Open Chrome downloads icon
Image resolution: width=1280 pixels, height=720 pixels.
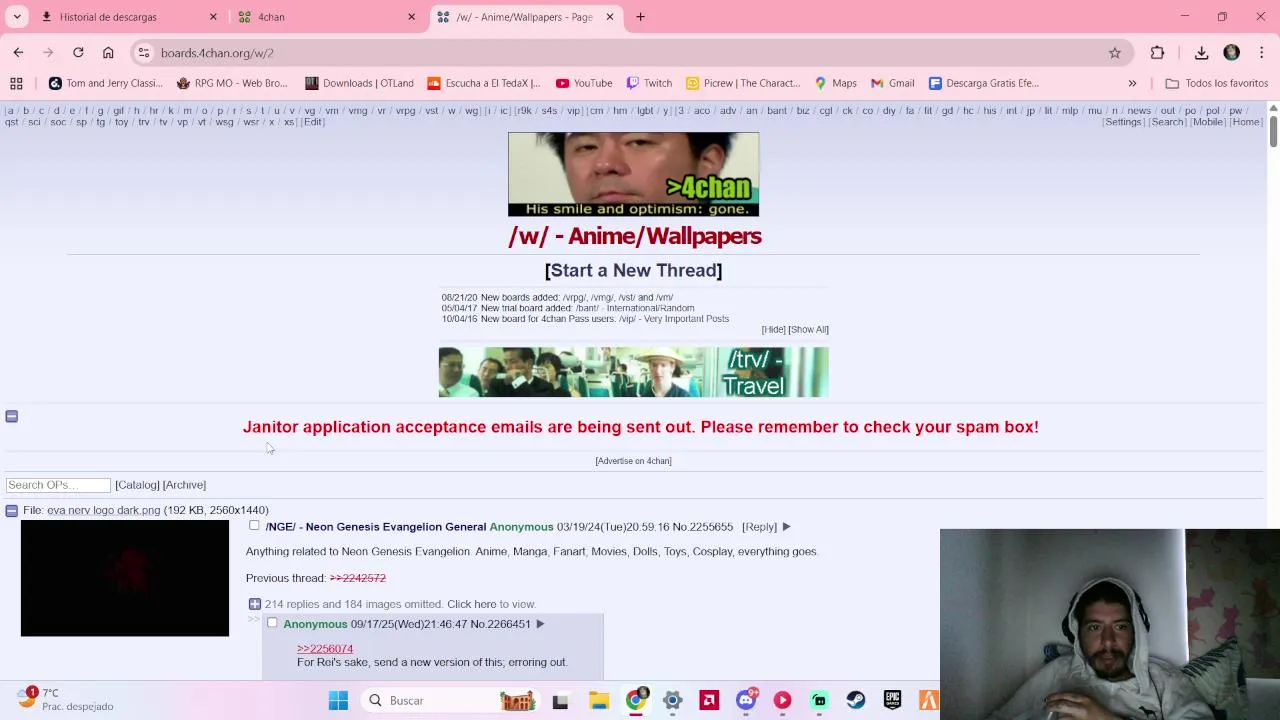click(1202, 53)
